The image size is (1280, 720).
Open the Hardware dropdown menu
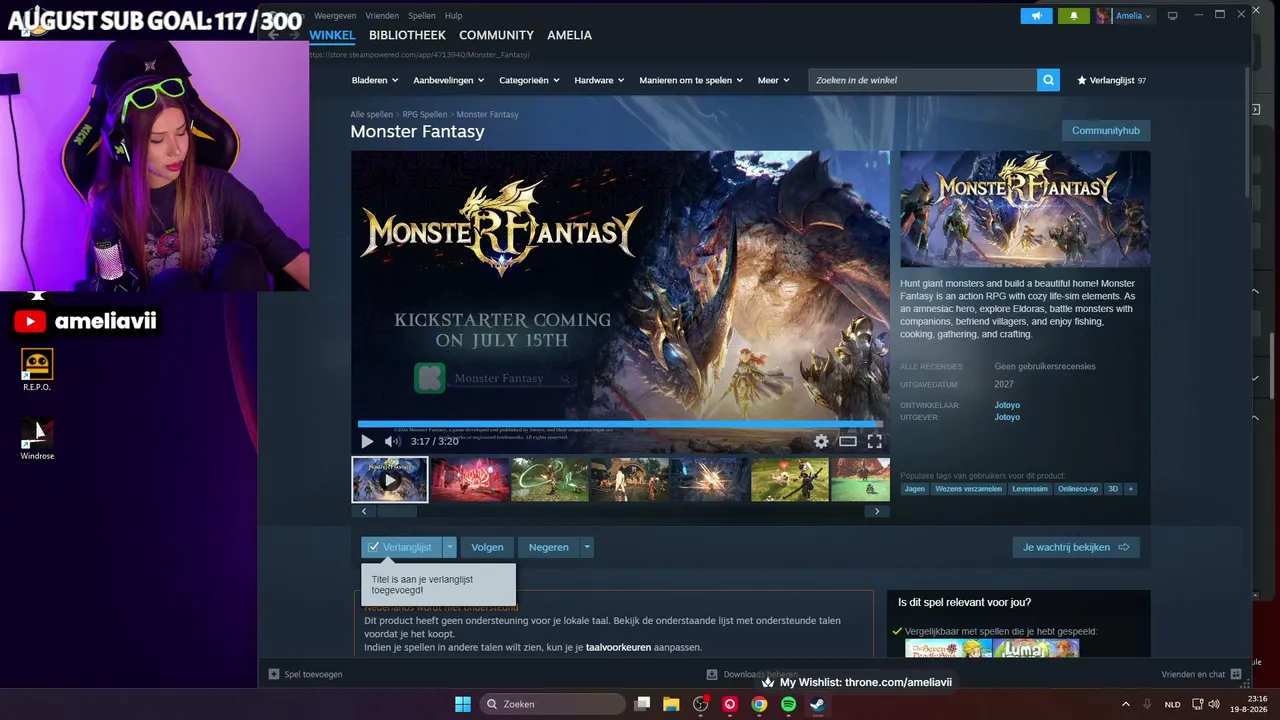click(x=600, y=80)
